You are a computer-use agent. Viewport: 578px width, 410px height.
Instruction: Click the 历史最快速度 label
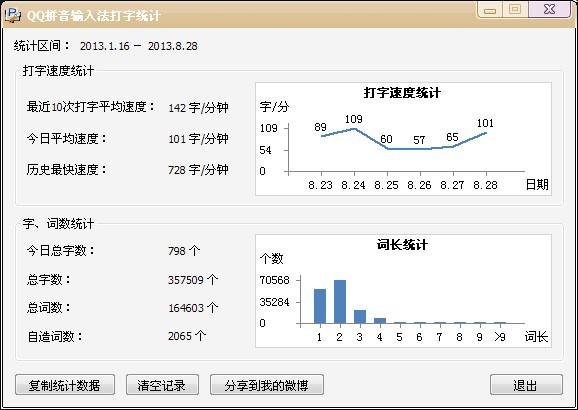66,170
